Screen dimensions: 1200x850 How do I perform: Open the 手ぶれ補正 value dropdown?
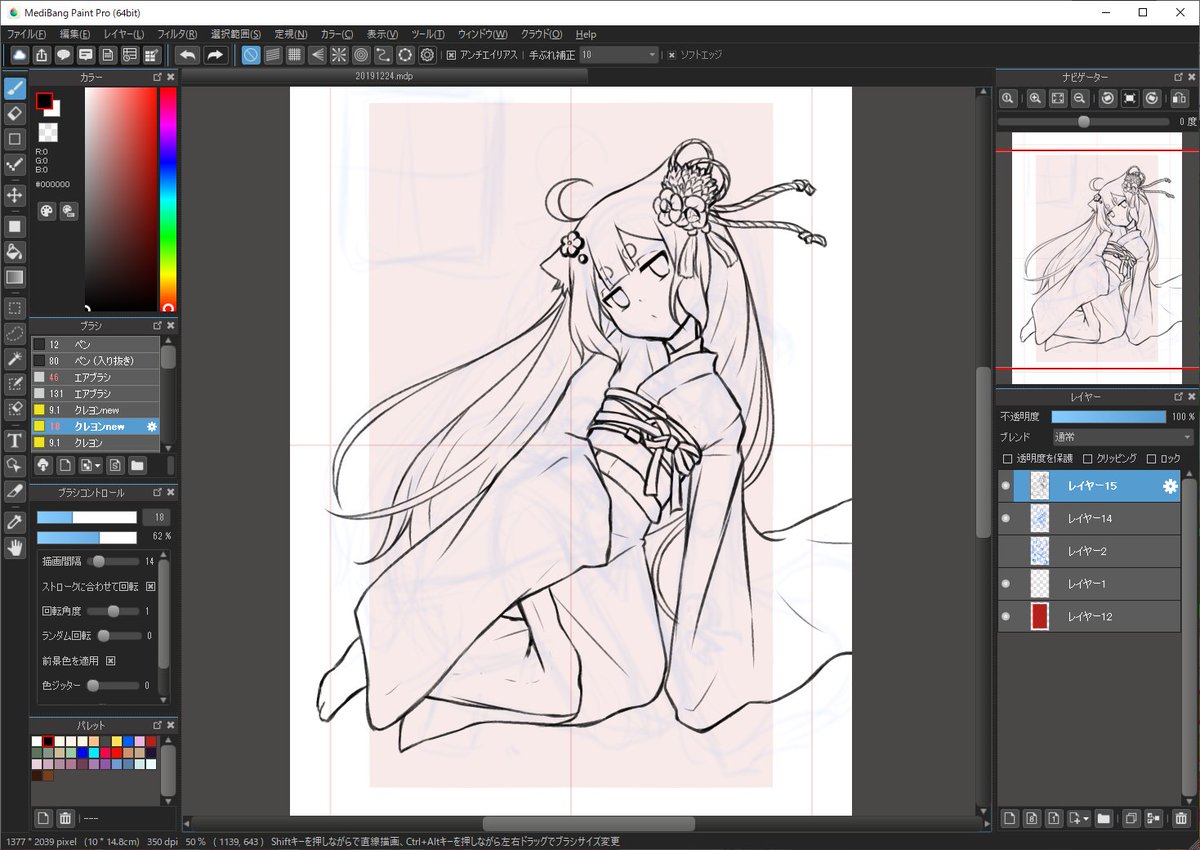[x=618, y=55]
